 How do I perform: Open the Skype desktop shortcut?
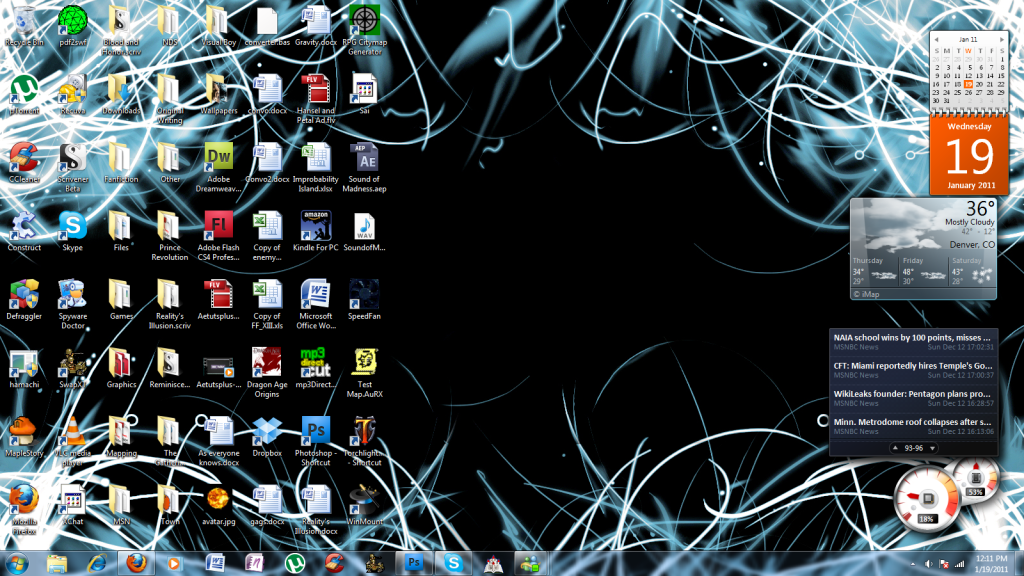(72, 227)
